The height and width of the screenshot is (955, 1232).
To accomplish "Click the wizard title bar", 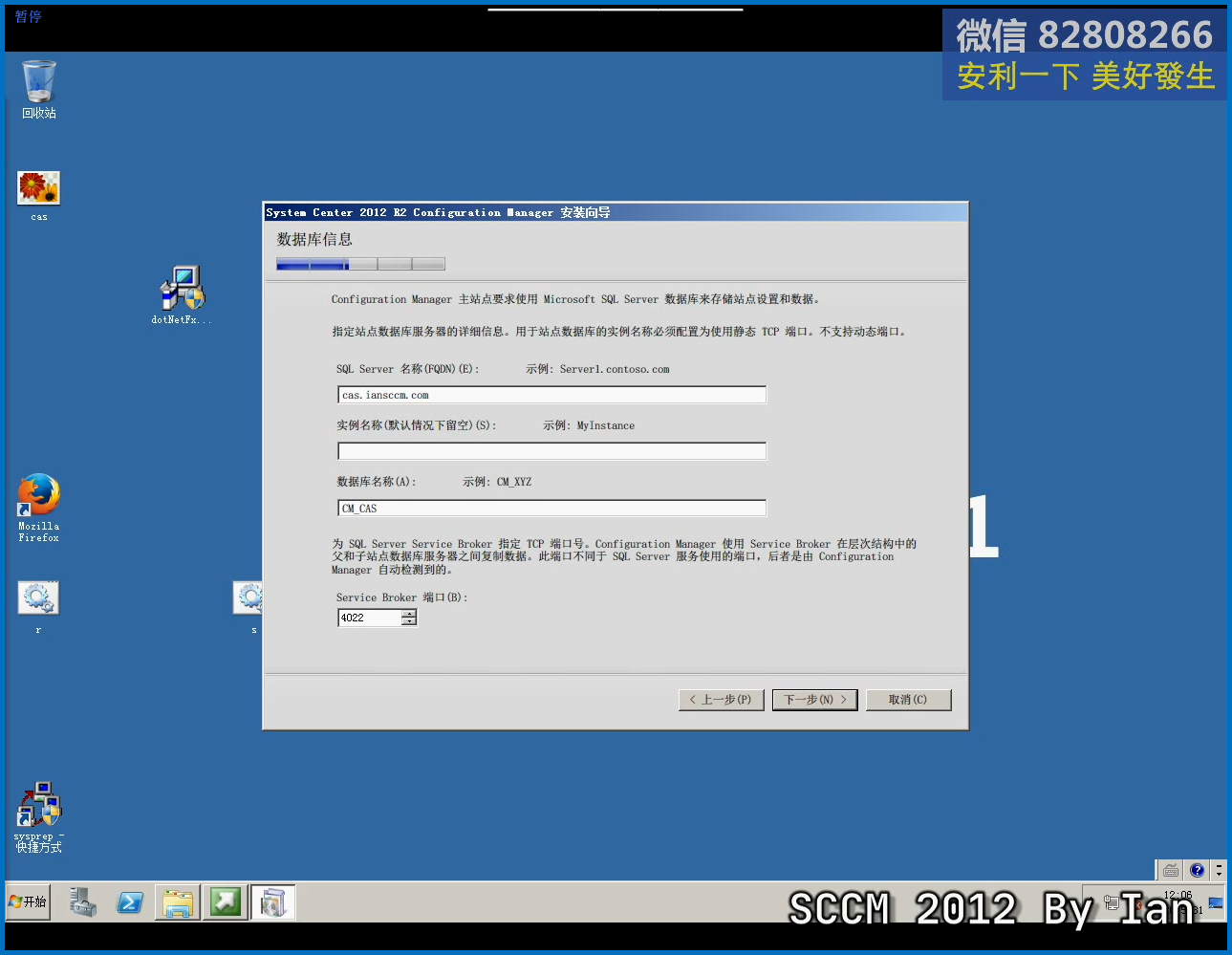I will pos(616,212).
